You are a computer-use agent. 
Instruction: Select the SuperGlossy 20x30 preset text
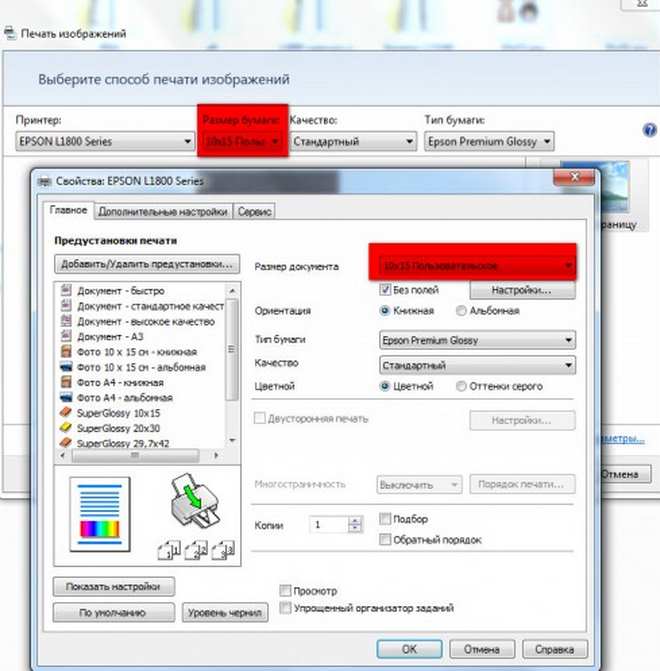click(x=118, y=428)
